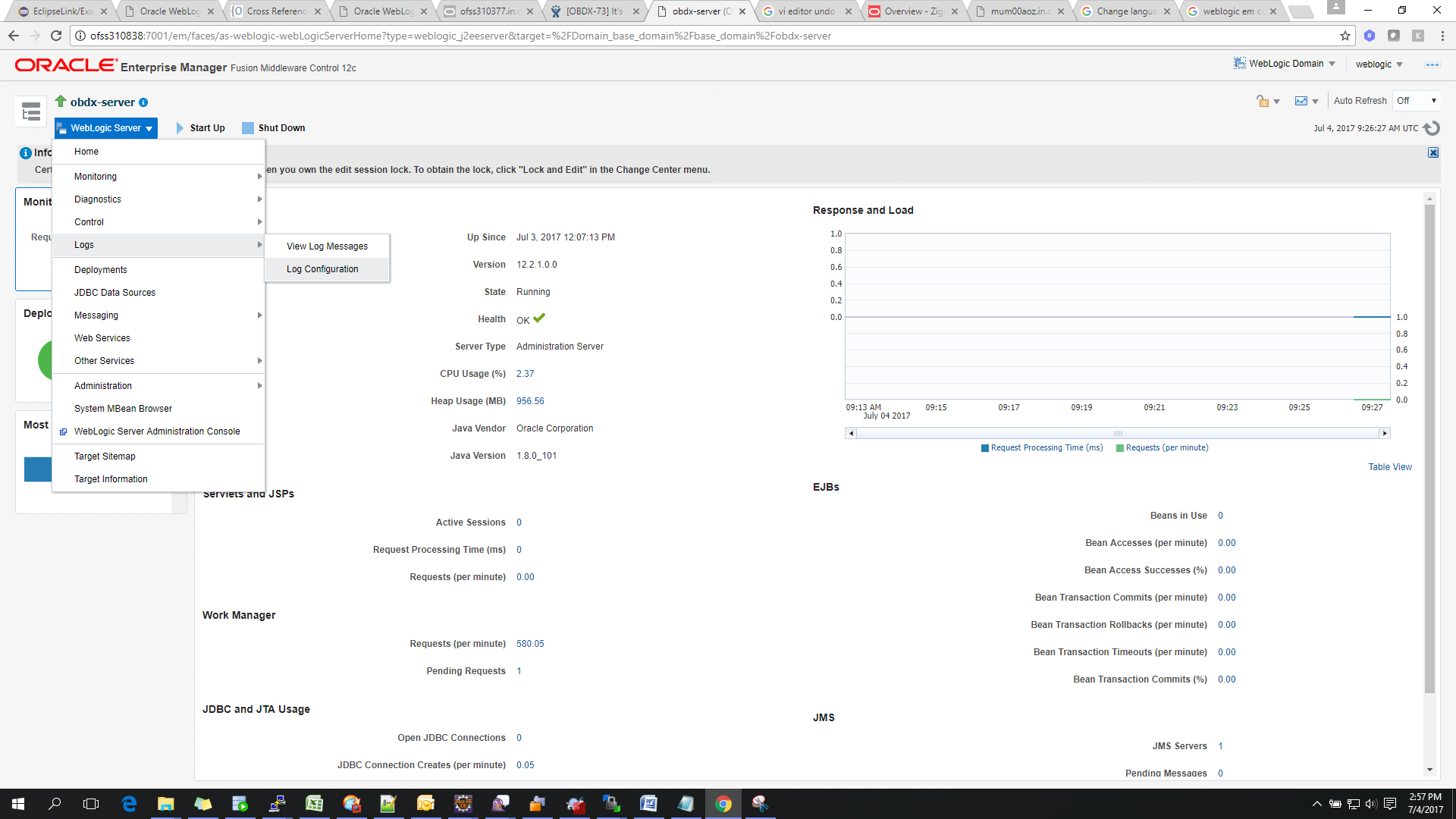
Task: Open File Explorer from taskbar
Action: coord(165,804)
